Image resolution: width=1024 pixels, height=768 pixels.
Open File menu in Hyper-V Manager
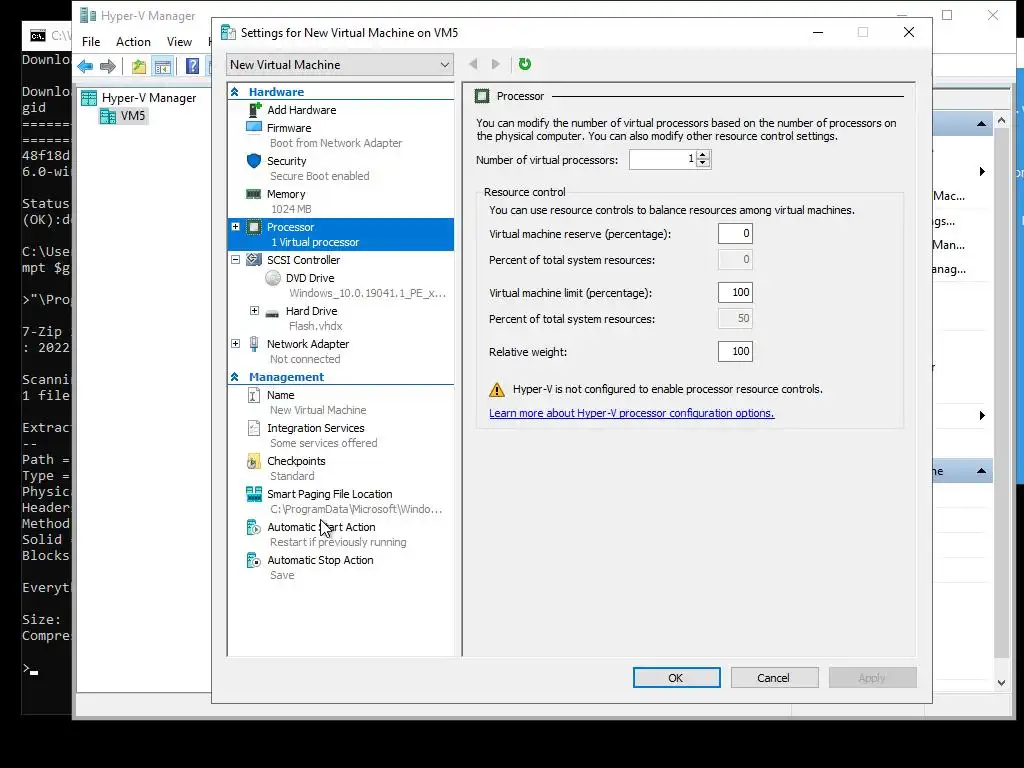(x=91, y=42)
